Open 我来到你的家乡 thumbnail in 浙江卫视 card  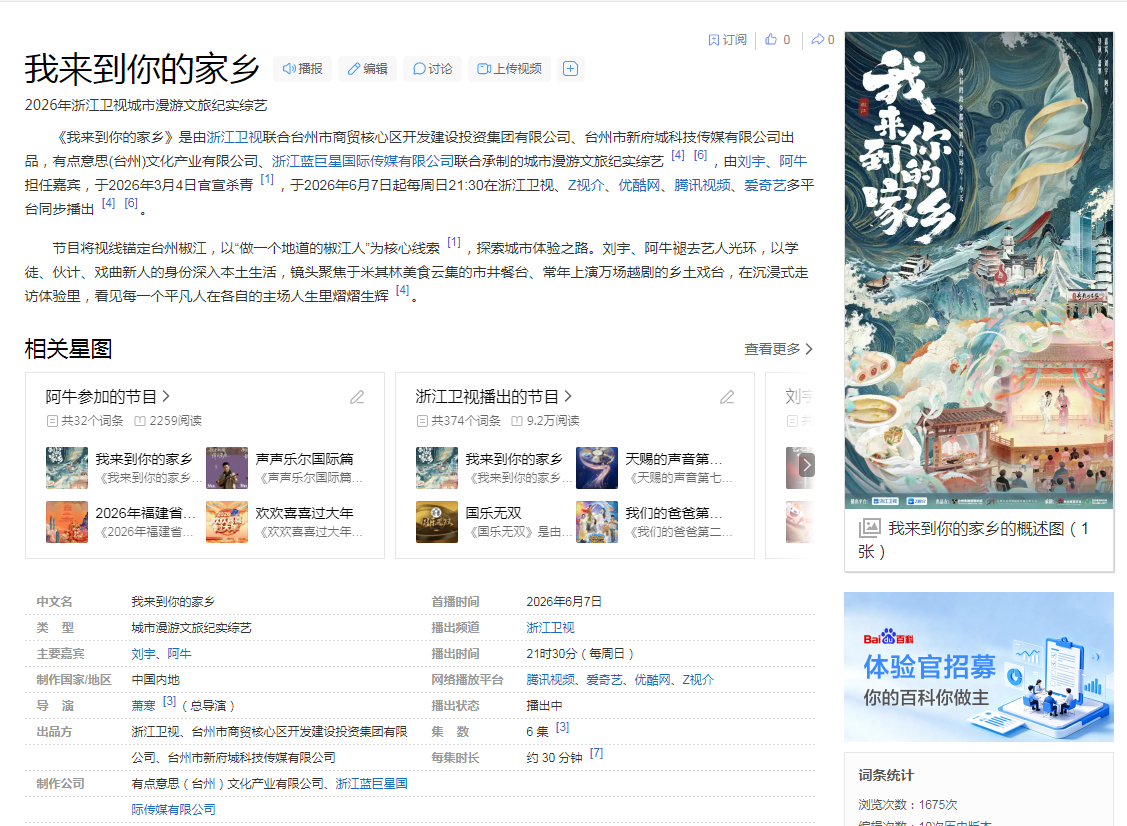point(437,468)
